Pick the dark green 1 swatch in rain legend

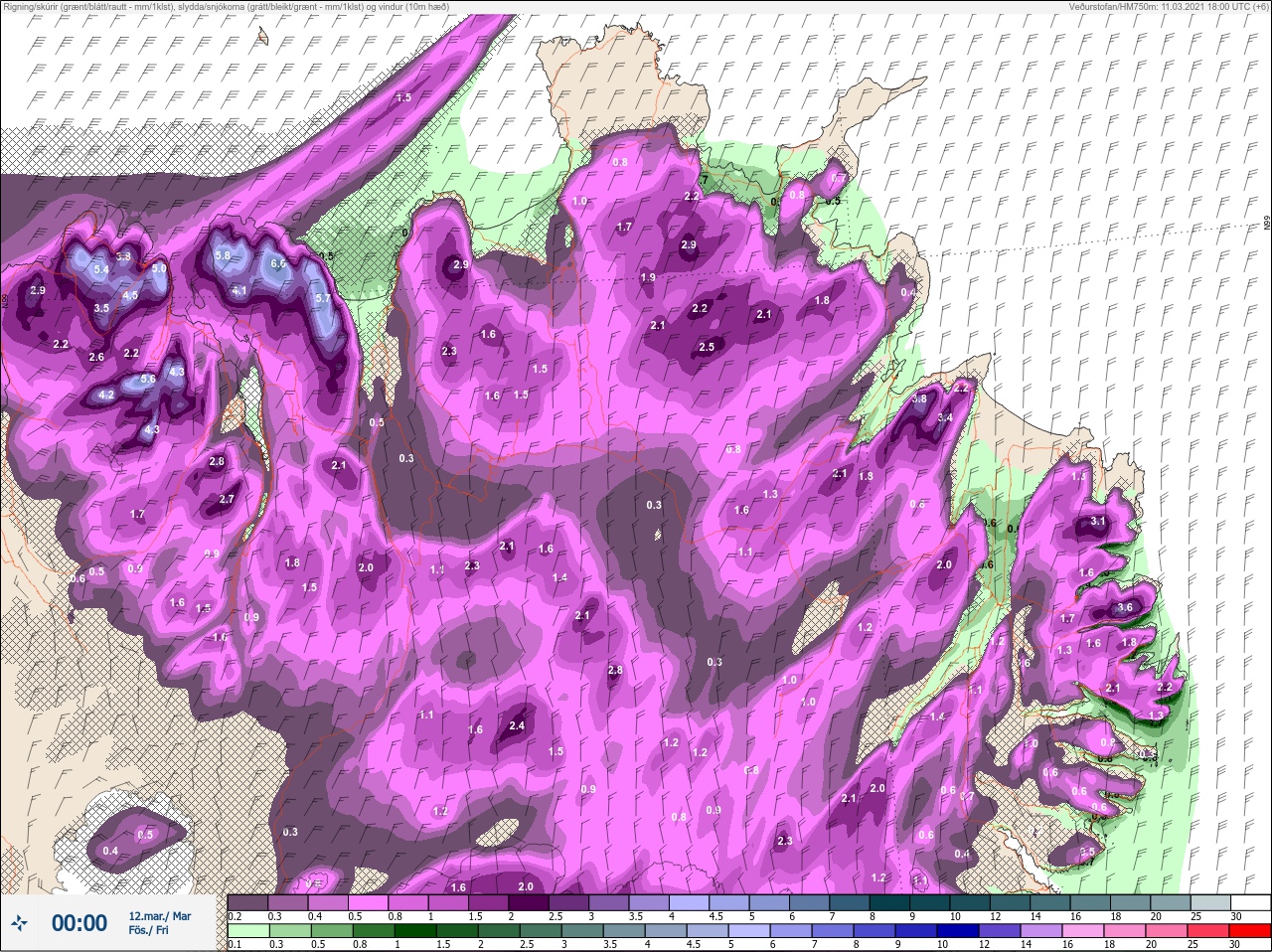(x=414, y=931)
